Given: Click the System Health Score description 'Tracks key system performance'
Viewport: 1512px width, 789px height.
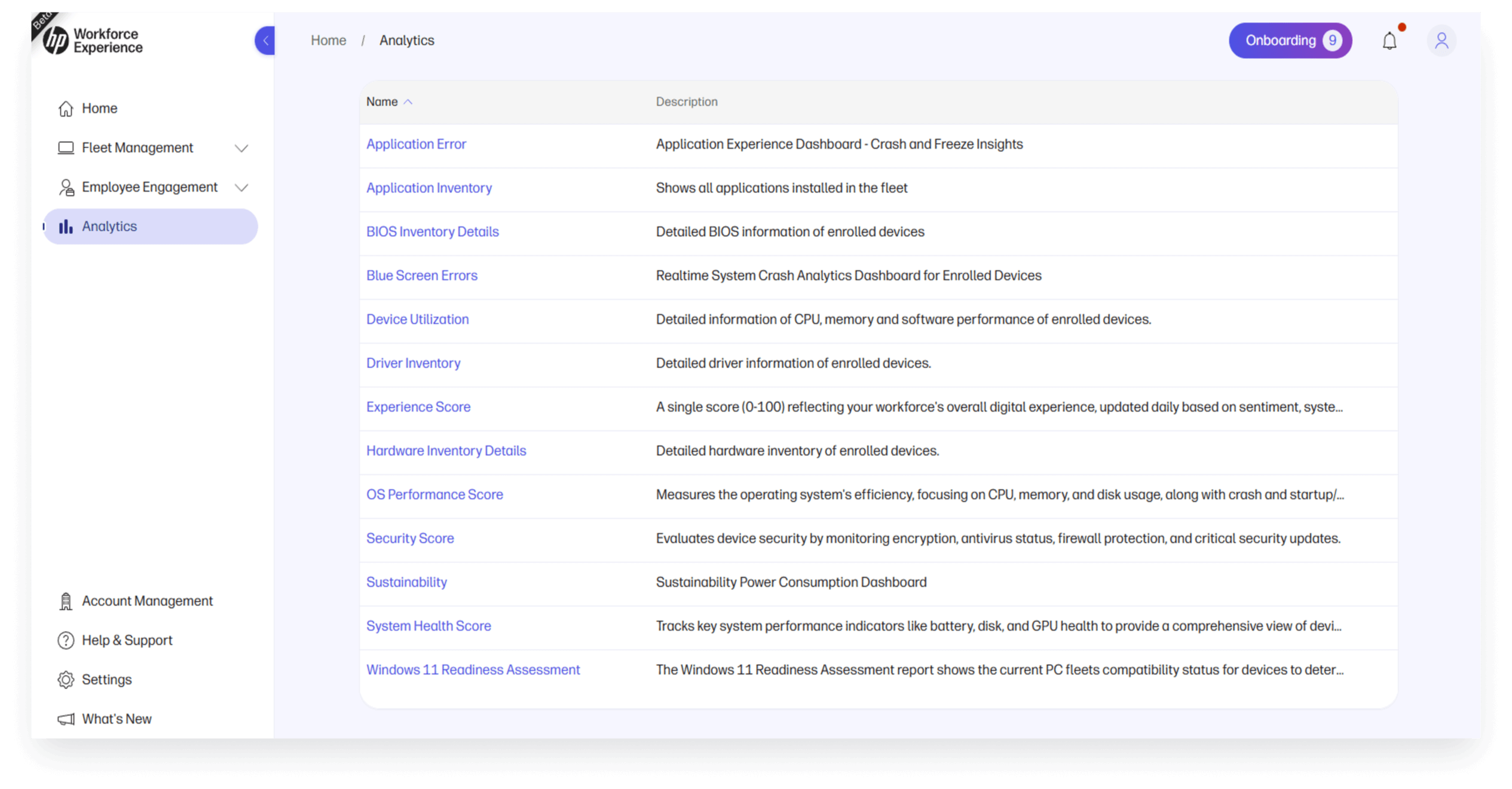Looking at the screenshot, I should pyautogui.click(x=999, y=626).
